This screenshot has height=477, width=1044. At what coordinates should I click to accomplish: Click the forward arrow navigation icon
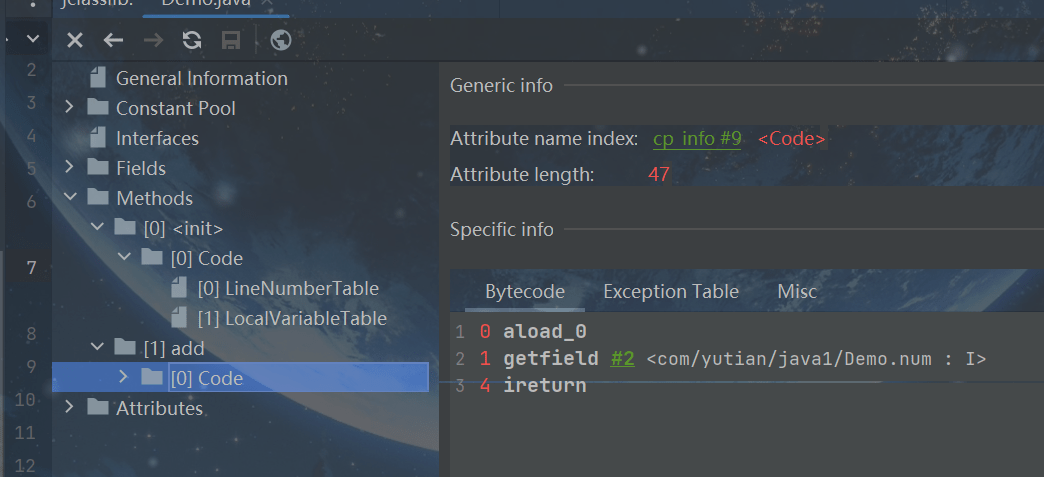point(153,40)
